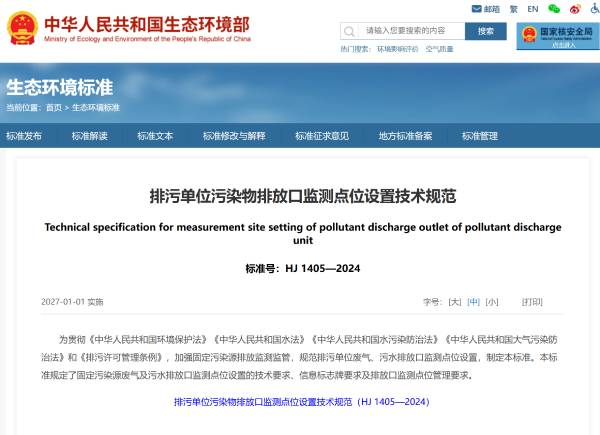
Task: Open the 标准文本 tab
Action: 155,136
